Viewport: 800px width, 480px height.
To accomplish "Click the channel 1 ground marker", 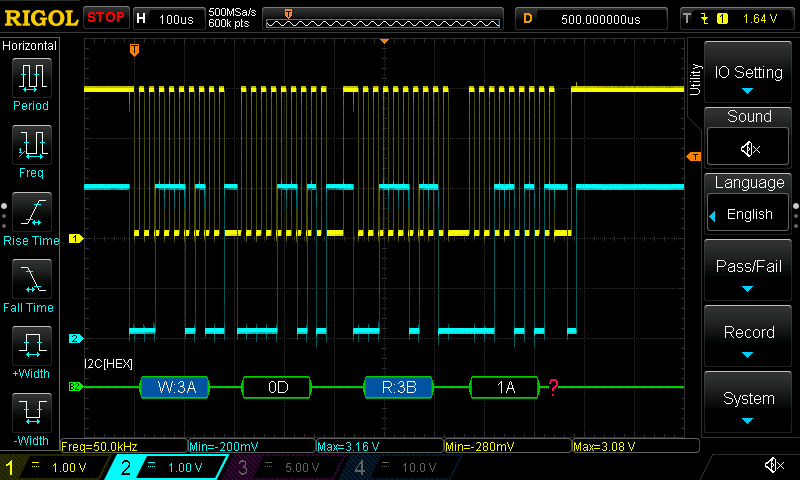I will coord(76,238).
